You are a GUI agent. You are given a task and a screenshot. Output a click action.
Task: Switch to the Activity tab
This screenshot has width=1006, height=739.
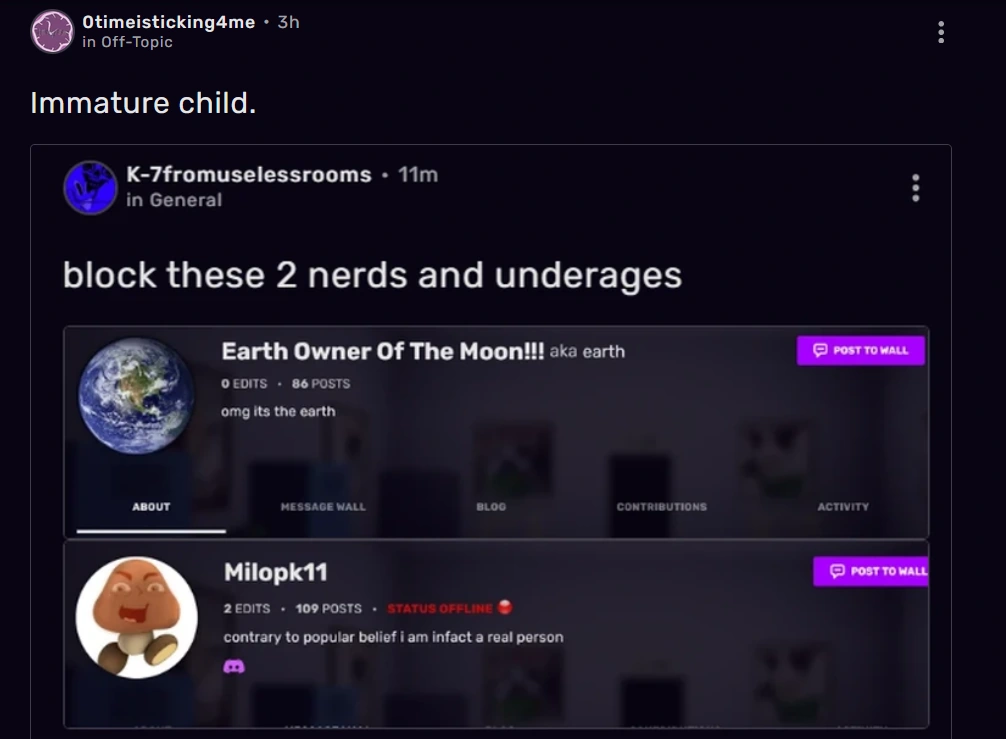pyautogui.click(x=843, y=507)
